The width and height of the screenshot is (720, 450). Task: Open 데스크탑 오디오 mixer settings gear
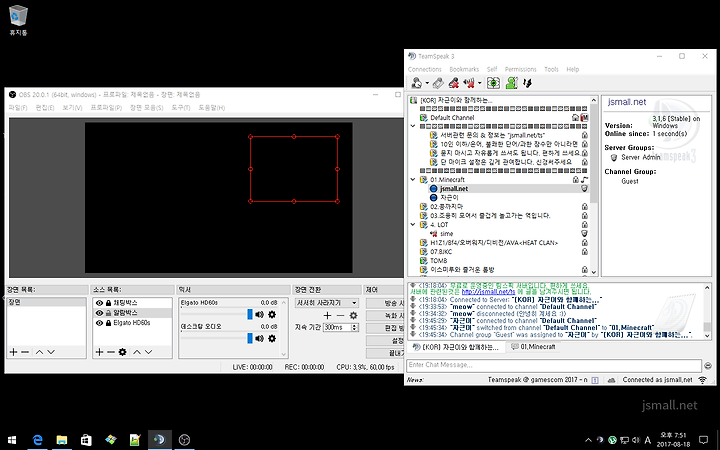pos(272,338)
